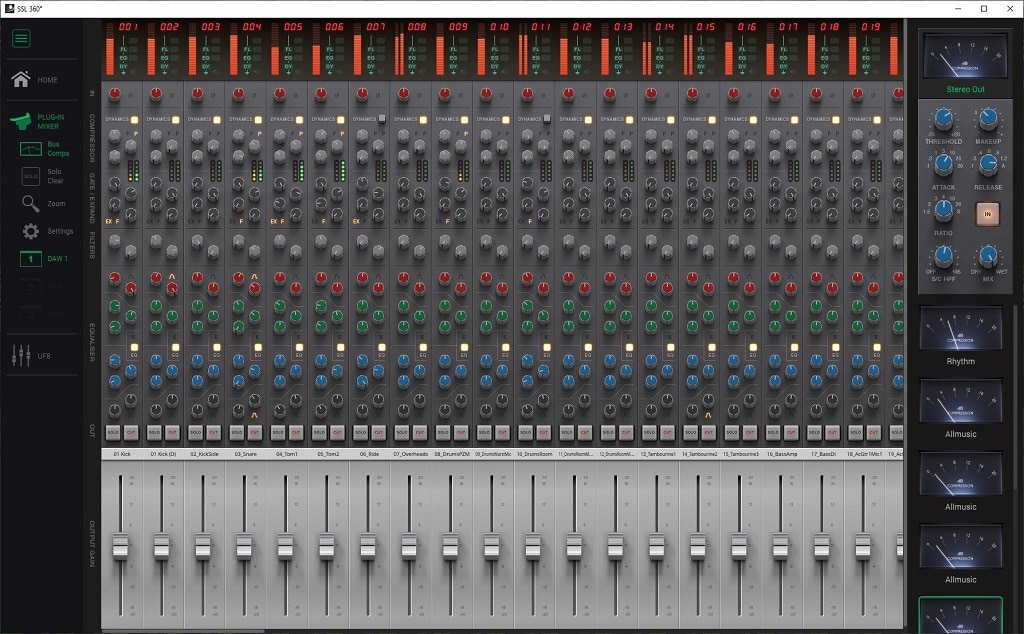The image size is (1024, 634).
Task: Click the 03_Snare output fader
Action: (244, 546)
